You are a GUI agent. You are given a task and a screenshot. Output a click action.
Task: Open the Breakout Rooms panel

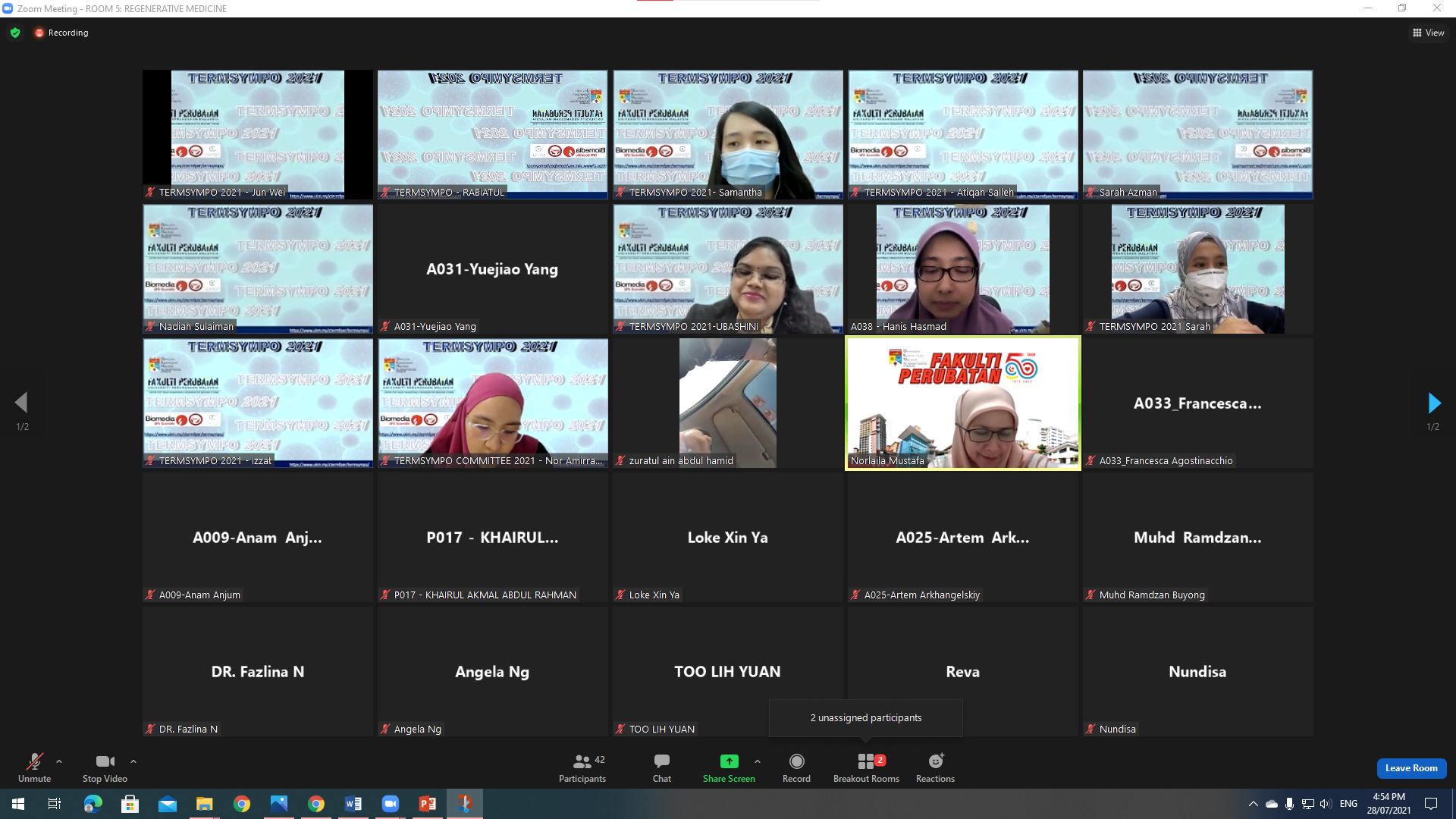(x=866, y=767)
